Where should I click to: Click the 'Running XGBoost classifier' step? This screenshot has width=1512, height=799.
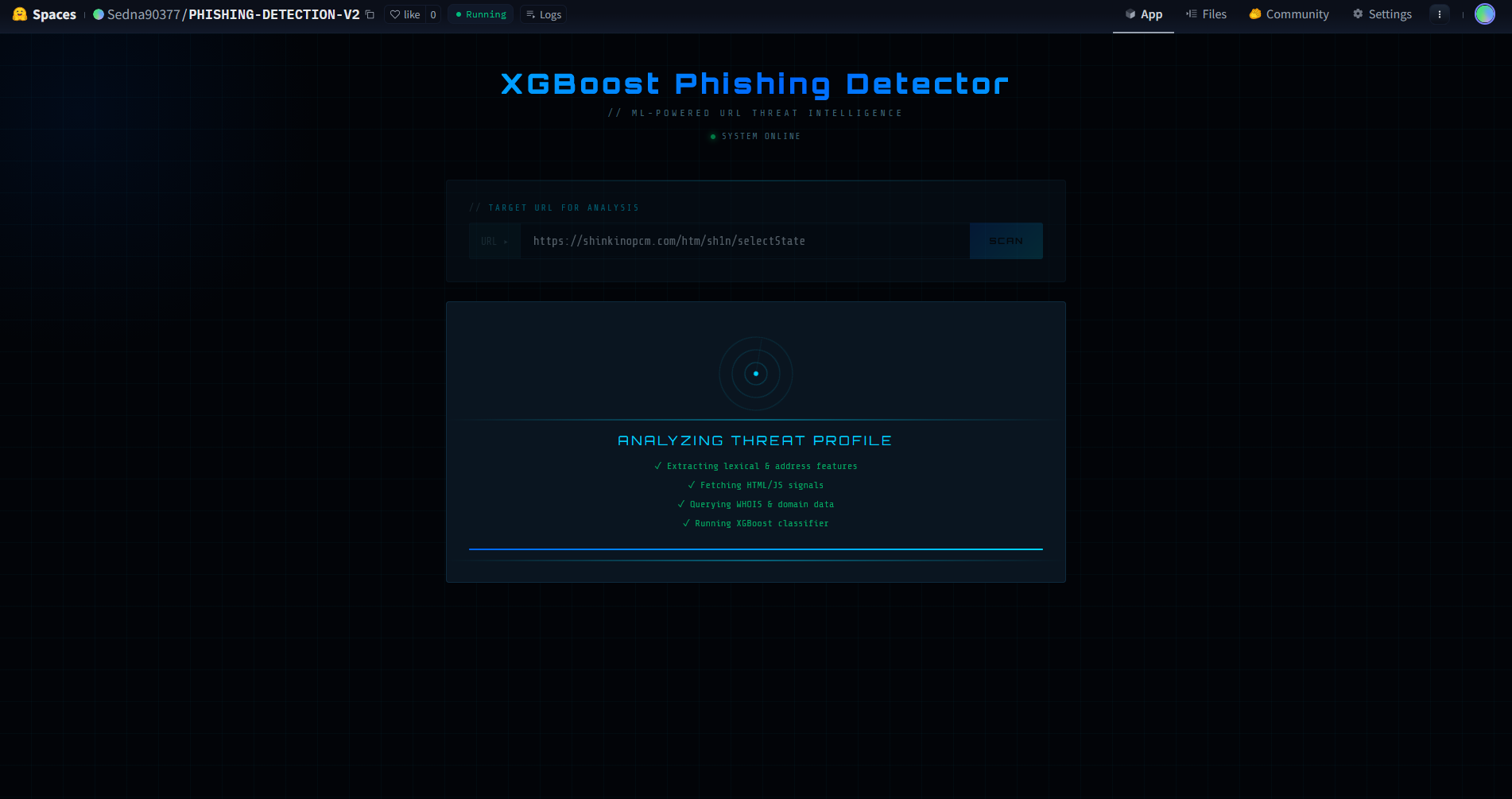756,524
